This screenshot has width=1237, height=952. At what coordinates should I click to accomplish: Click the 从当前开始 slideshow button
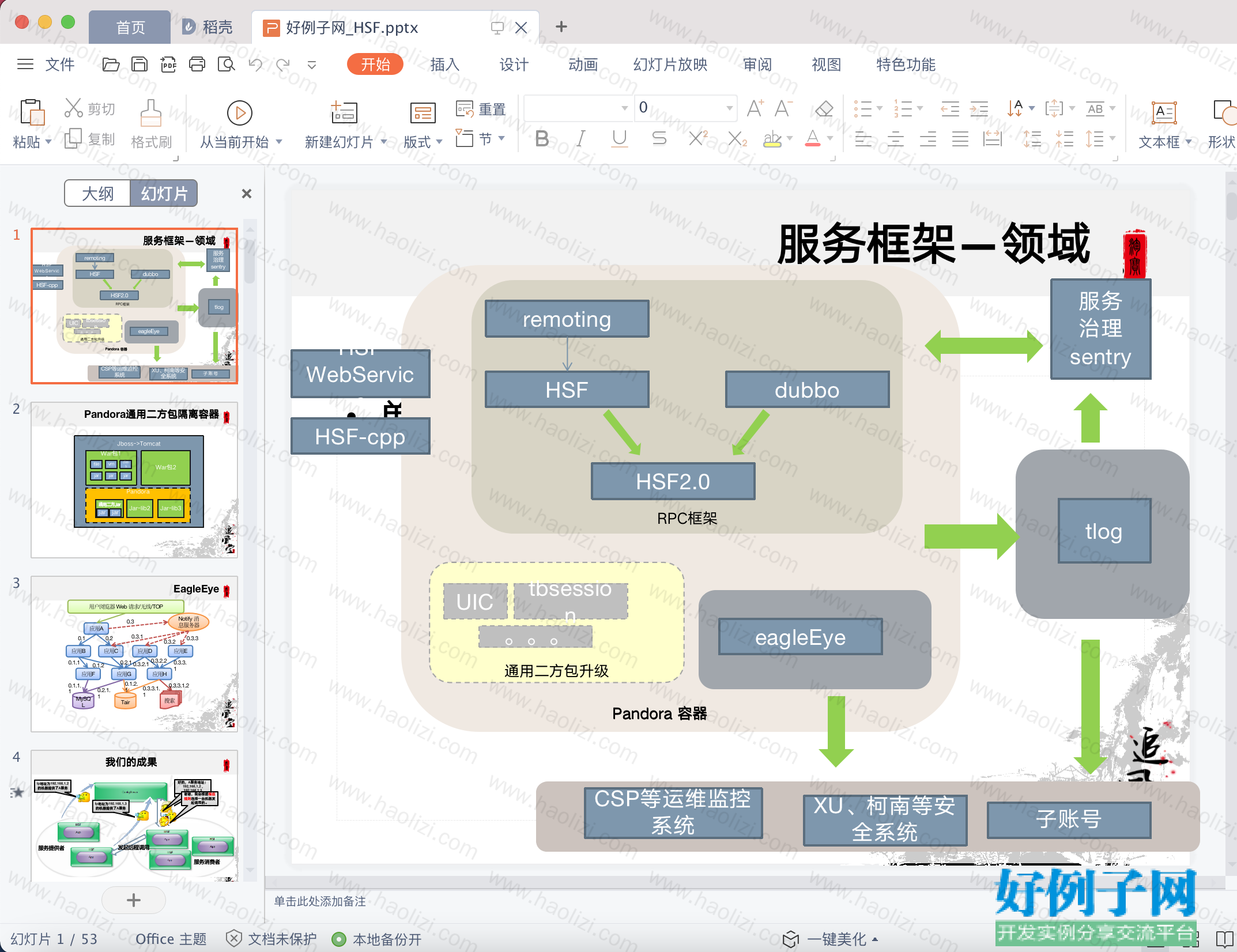(240, 124)
